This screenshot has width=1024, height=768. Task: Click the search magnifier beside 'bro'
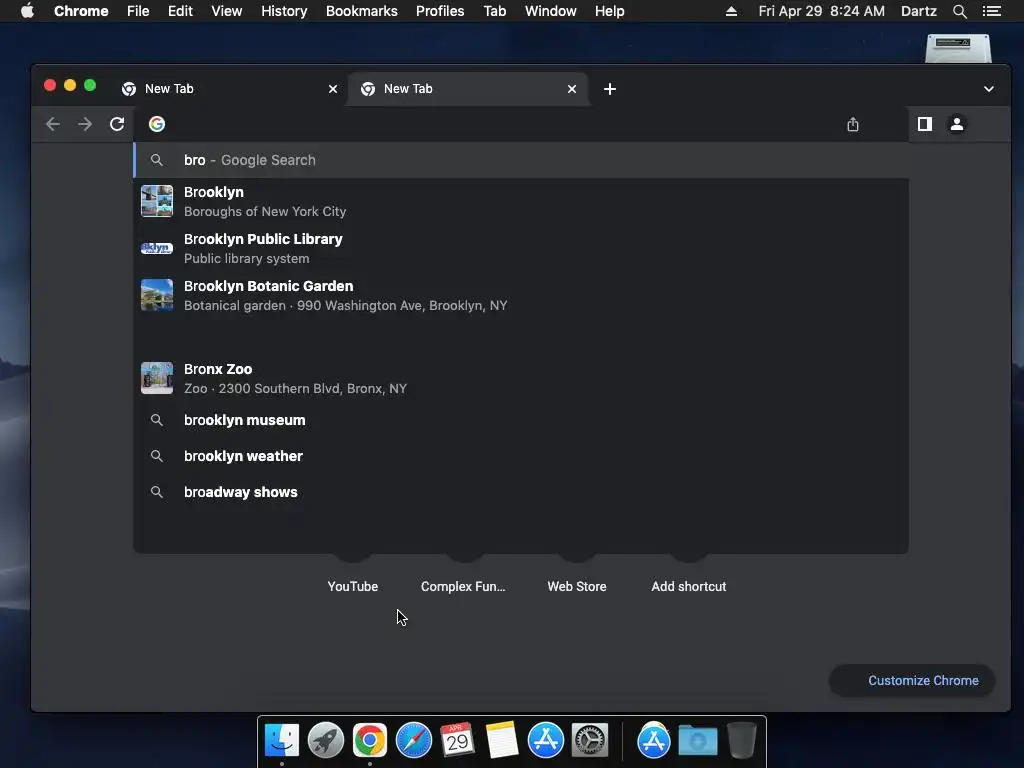click(x=157, y=160)
